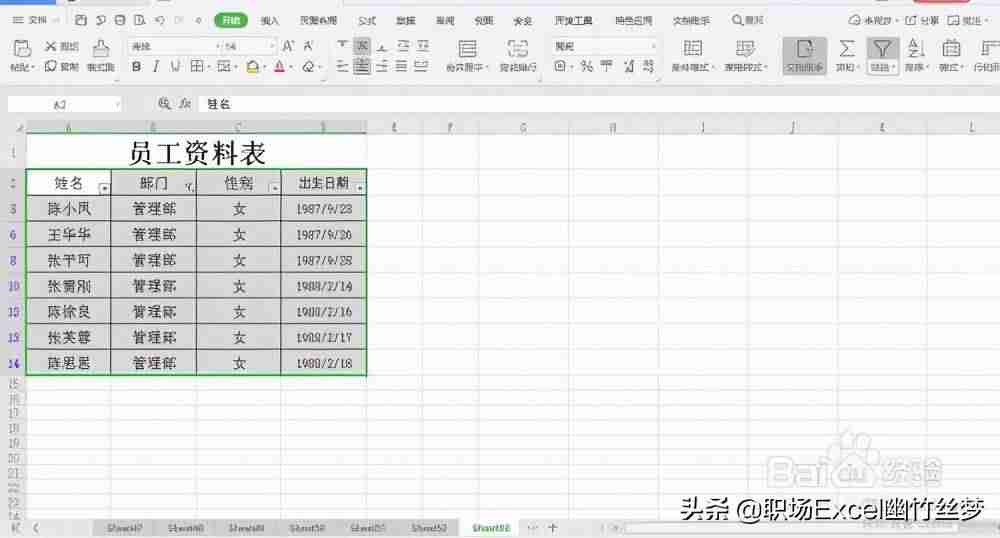Click the align left icon

coord(342,66)
